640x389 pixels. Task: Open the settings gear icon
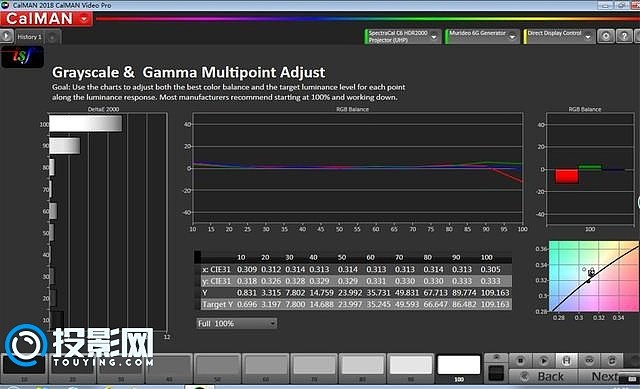[x=606, y=36]
